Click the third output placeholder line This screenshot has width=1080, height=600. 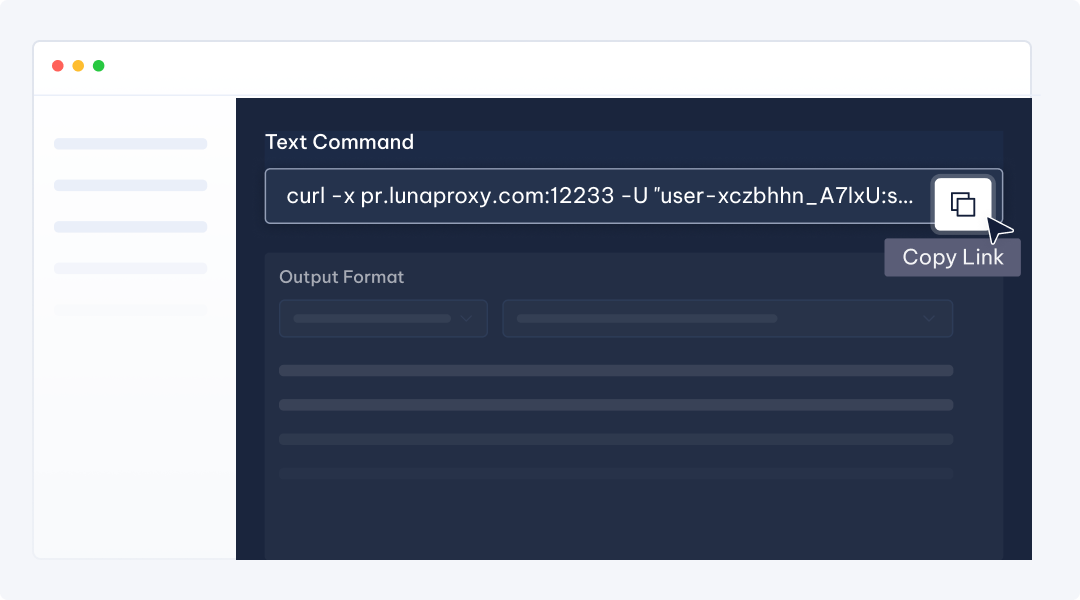pyautogui.click(x=615, y=439)
